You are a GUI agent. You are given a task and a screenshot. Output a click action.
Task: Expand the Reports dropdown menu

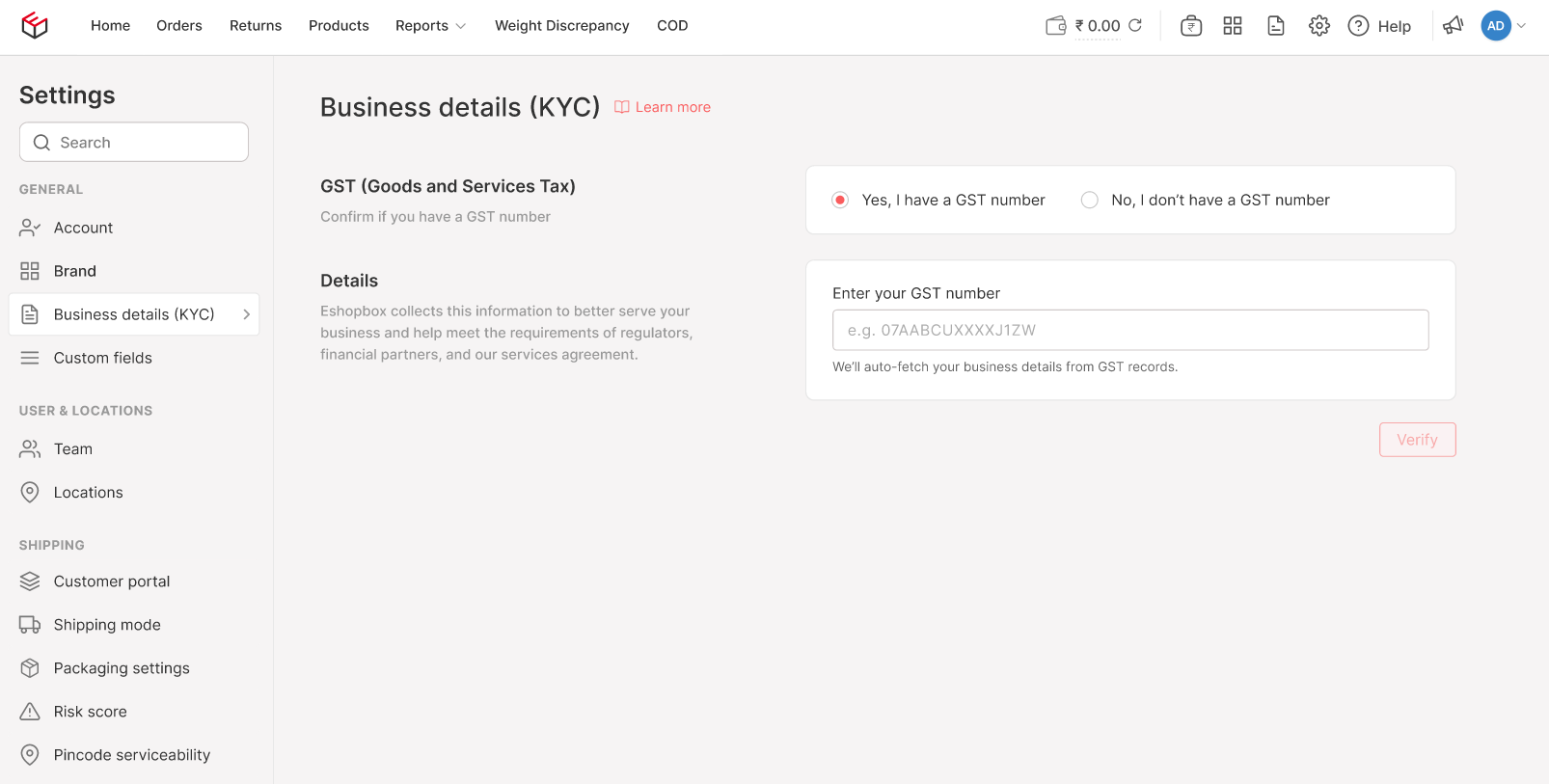coord(430,26)
